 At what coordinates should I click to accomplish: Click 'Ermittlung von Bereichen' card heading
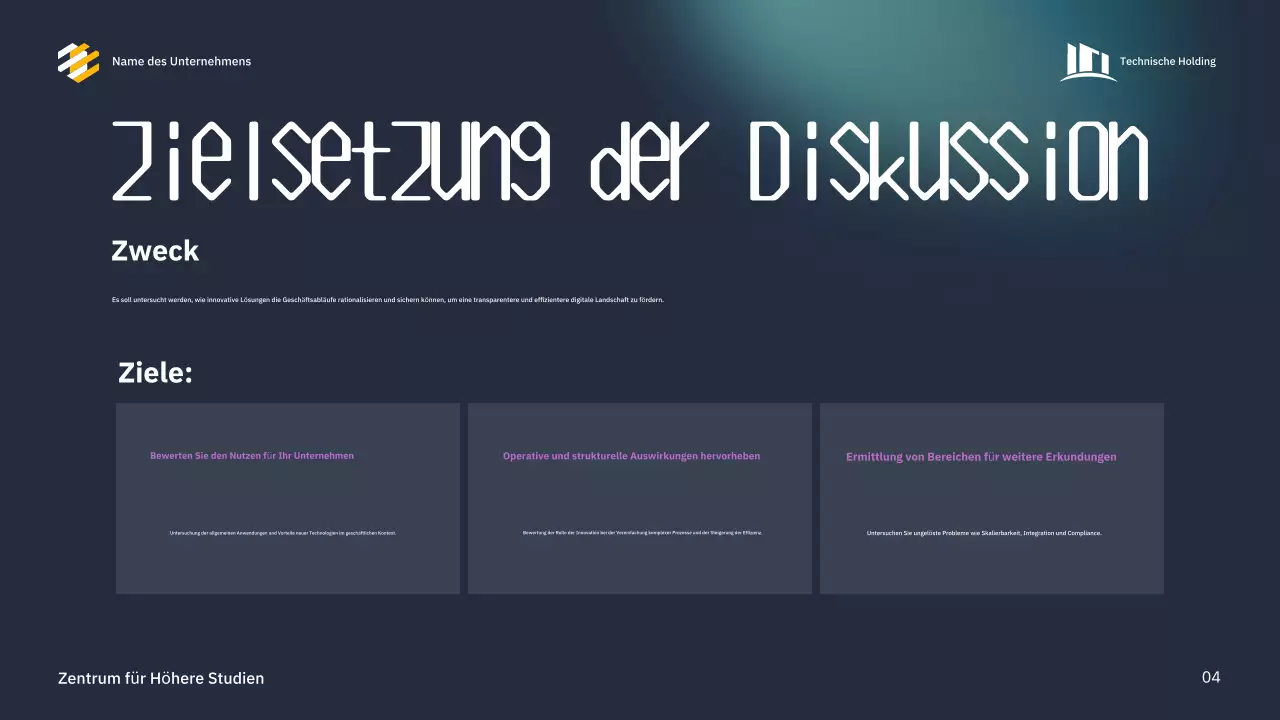pos(981,457)
